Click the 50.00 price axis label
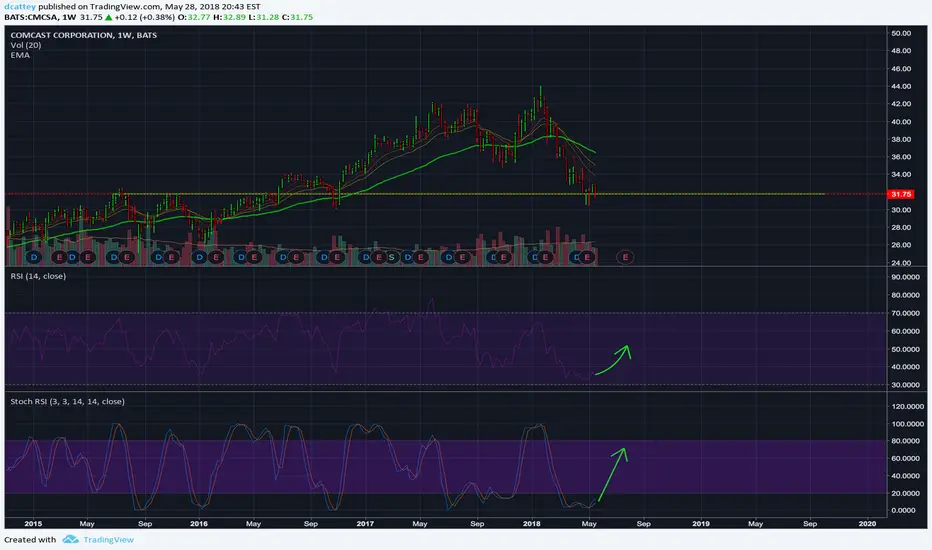 click(x=900, y=33)
